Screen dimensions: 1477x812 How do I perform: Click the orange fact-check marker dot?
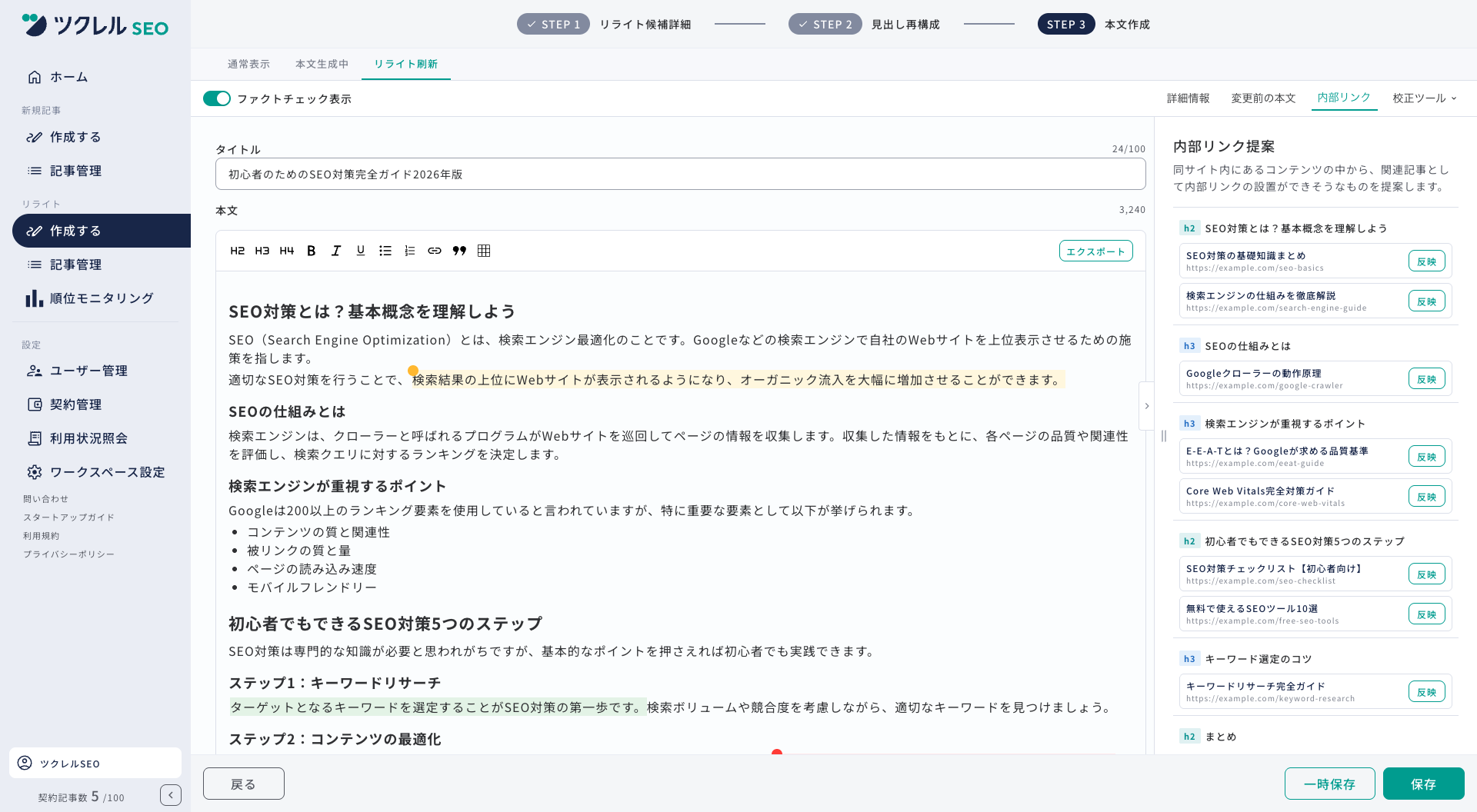click(x=413, y=370)
